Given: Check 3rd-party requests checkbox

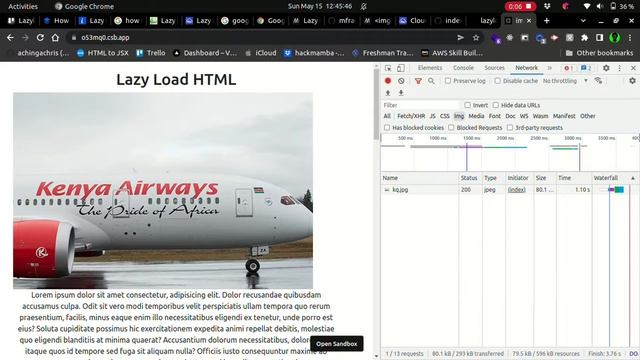Looking at the screenshot, I should [x=510, y=128].
